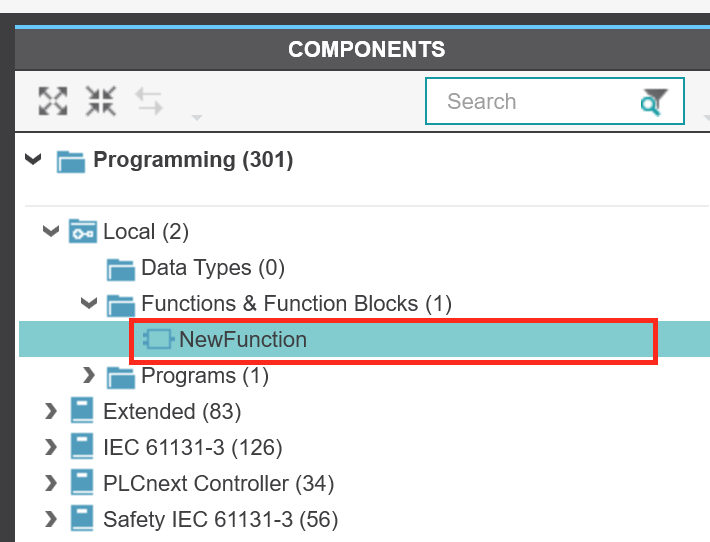Expand the PLCnext Controller (34) library

pyautogui.click(x=51, y=483)
